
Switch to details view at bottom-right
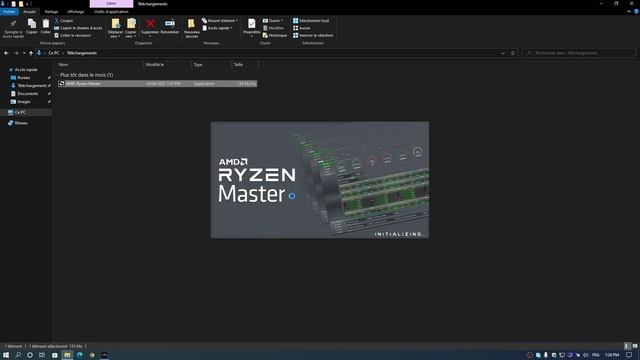click(627, 346)
